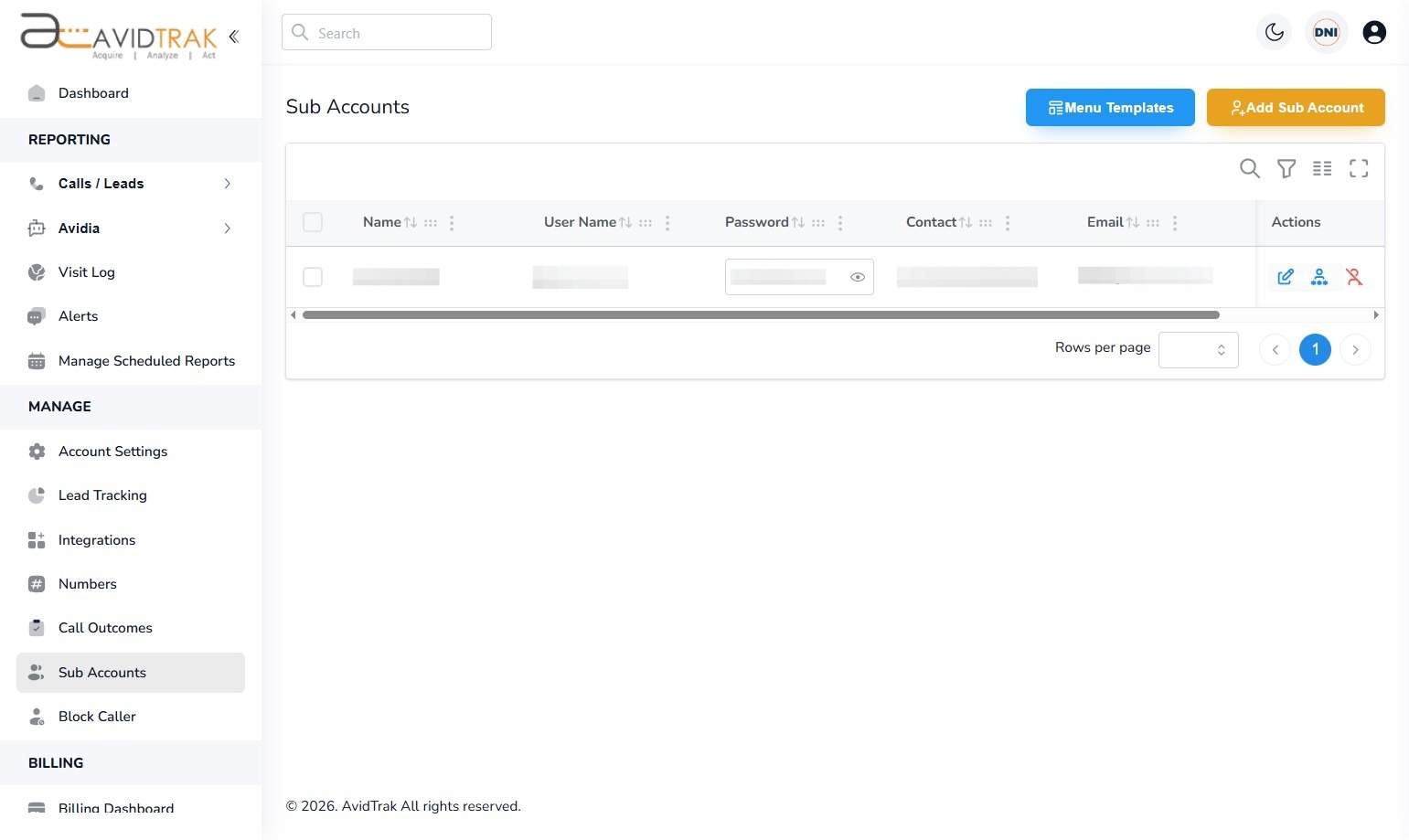This screenshot has width=1409, height=840.
Task: Open the Rows per page dropdown
Action: pos(1199,350)
